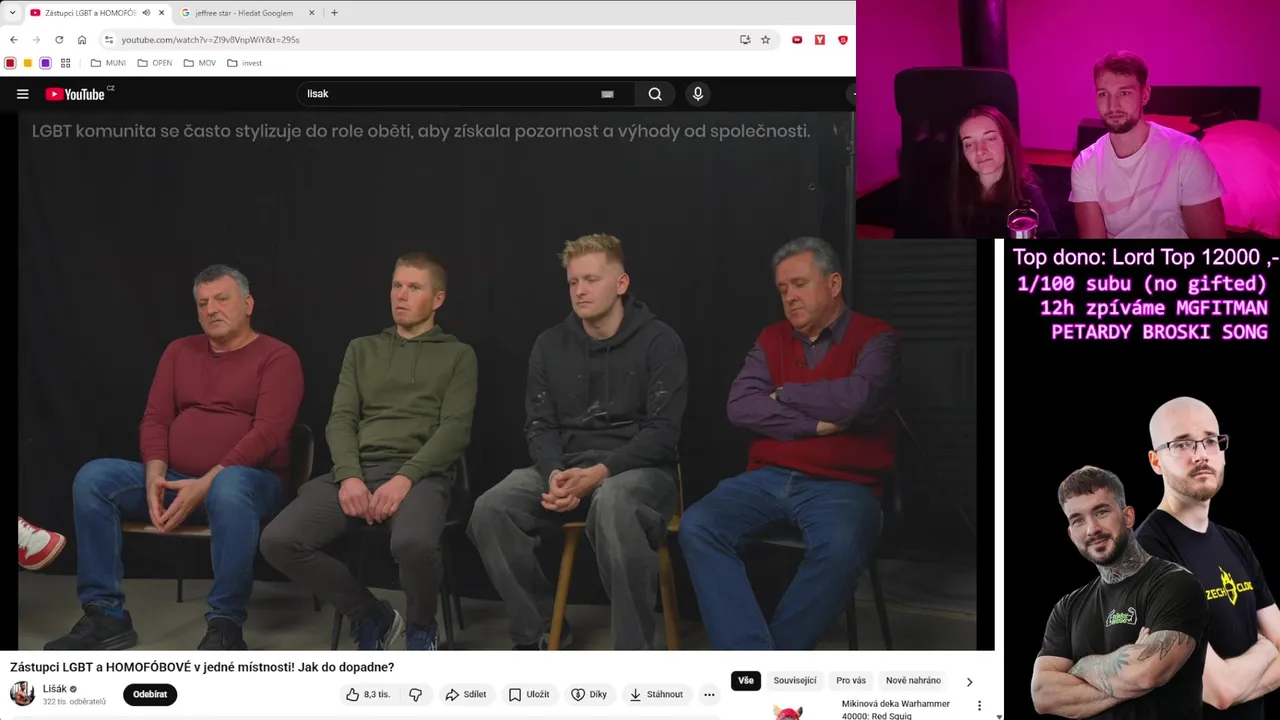Expand the MUNI bookmarks folder
The image size is (1280, 720).
click(108, 63)
